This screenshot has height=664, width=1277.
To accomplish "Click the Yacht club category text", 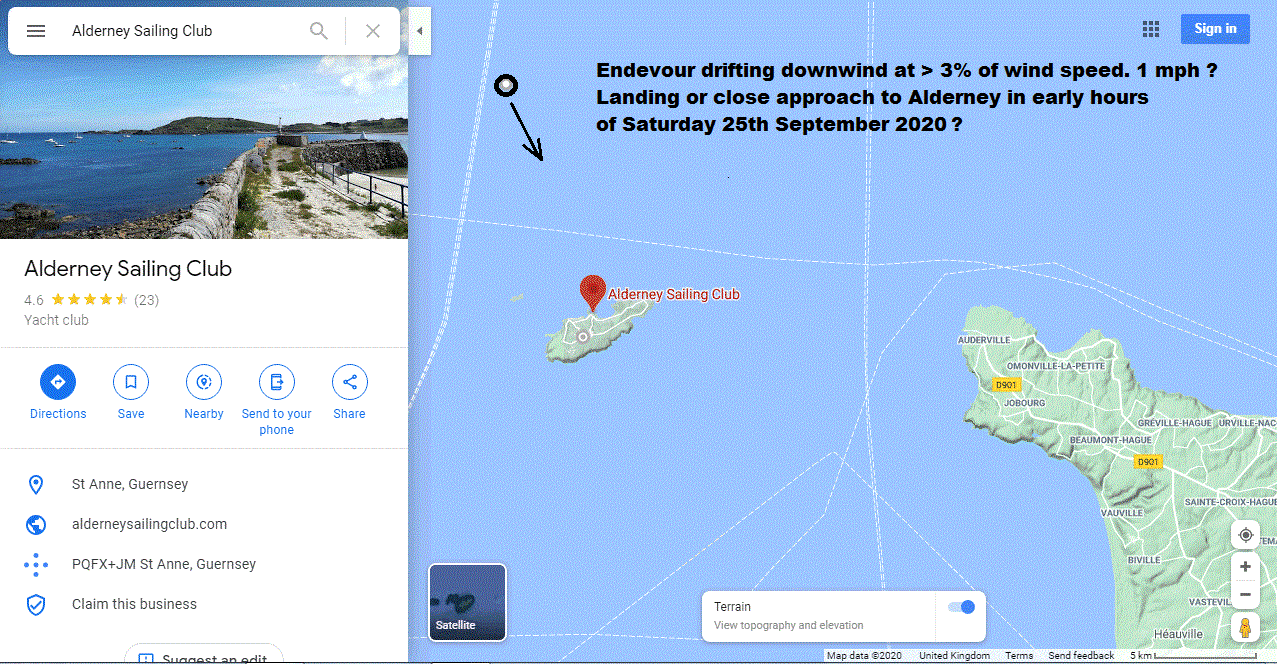I will click(x=56, y=320).
